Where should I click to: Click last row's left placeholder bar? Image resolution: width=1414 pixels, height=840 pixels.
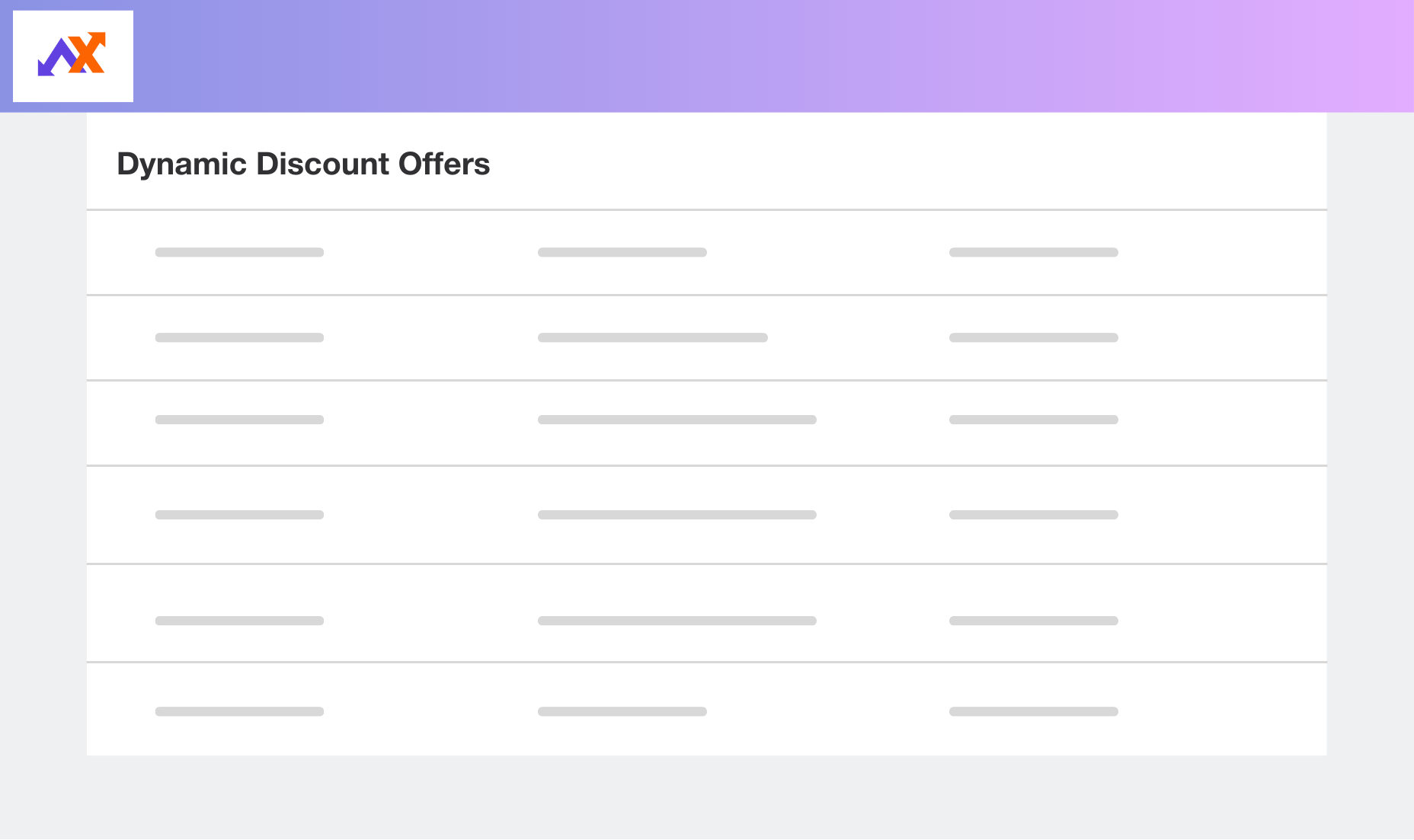239,711
